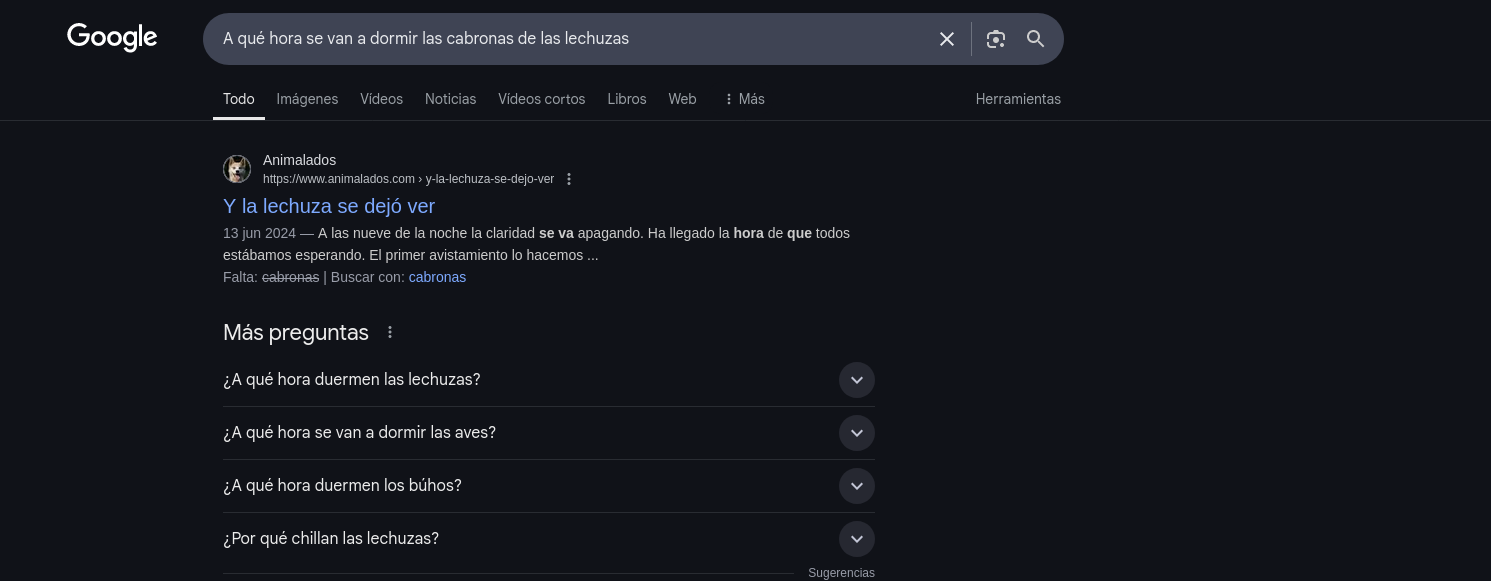The image size is (1491, 581).
Task: Click the Sugerencias feedback link
Action: tap(841, 573)
